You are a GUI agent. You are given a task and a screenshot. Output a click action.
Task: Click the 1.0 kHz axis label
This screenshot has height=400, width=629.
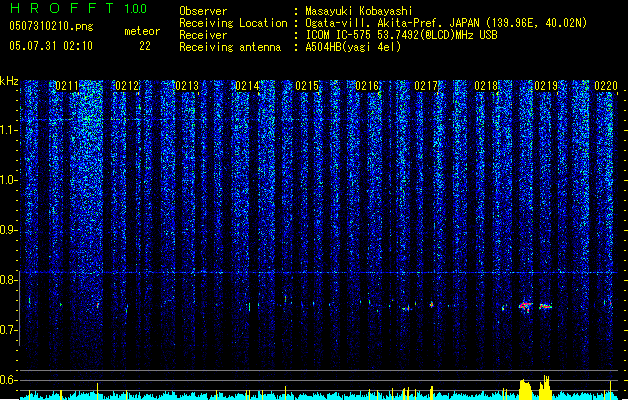coord(8,180)
